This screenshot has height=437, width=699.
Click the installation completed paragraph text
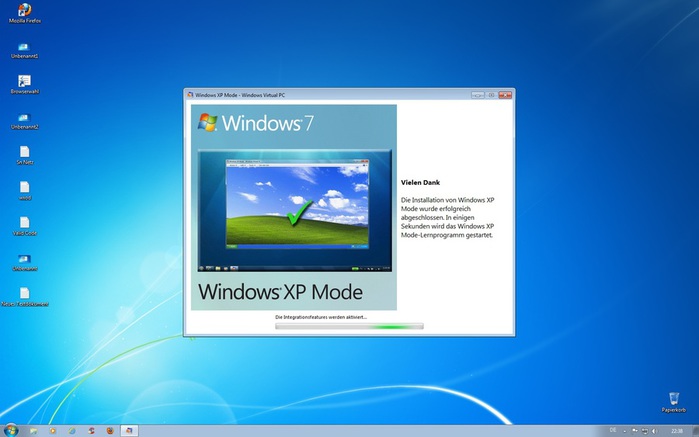click(448, 218)
